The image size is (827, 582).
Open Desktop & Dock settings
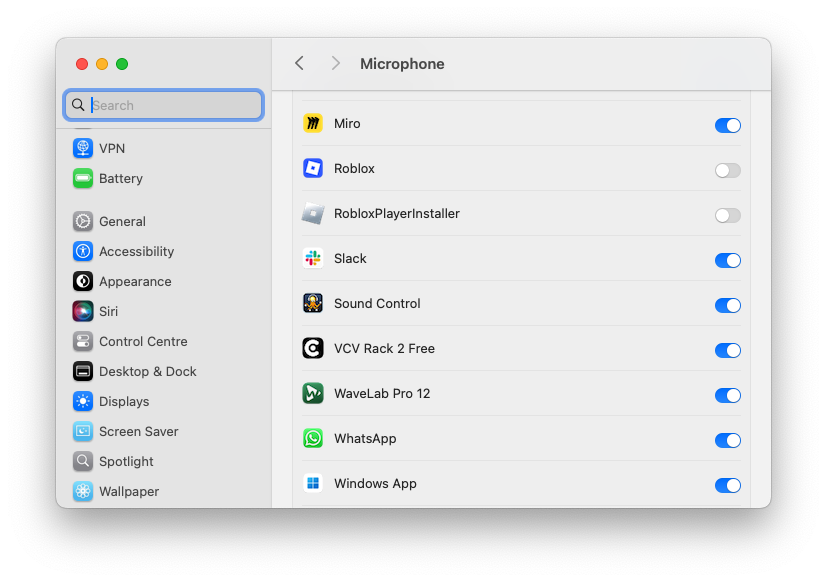(x=147, y=372)
